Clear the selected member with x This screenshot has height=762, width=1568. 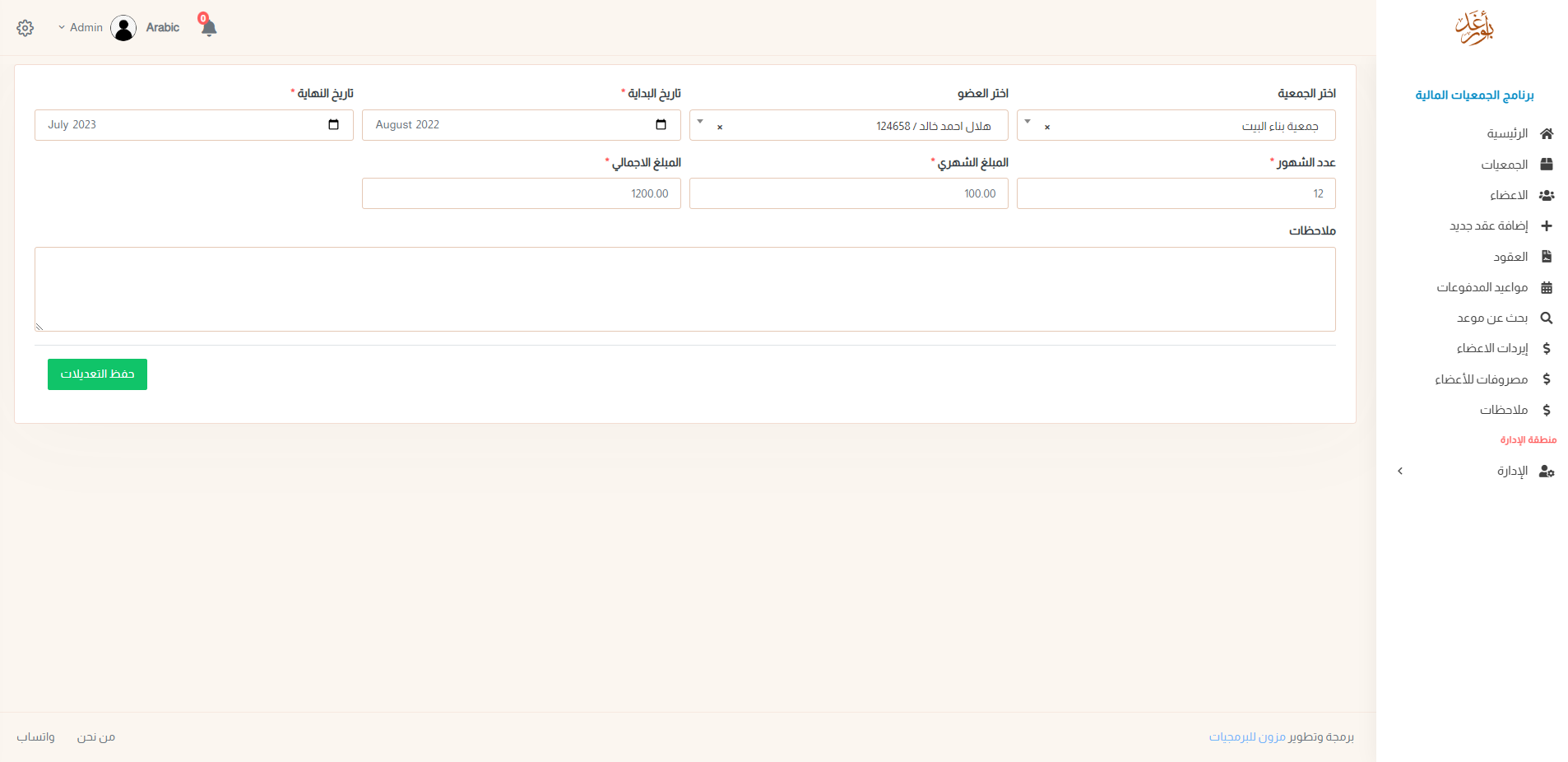coord(720,127)
